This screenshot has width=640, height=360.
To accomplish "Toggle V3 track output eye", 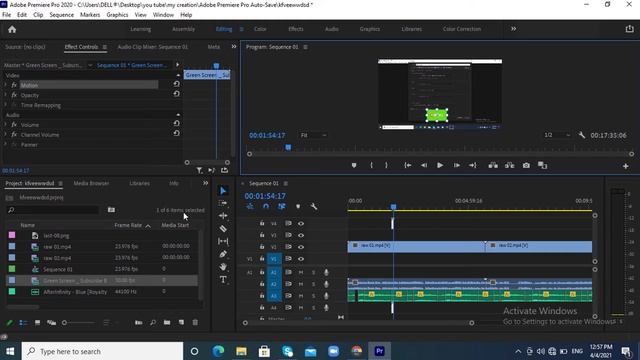I will pyautogui.click(x=301, y=235).
